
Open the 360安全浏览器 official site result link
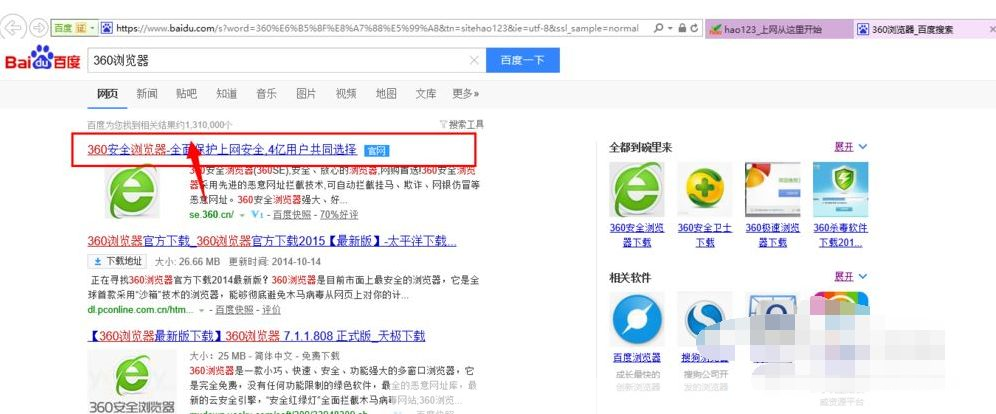coord(221,149)
